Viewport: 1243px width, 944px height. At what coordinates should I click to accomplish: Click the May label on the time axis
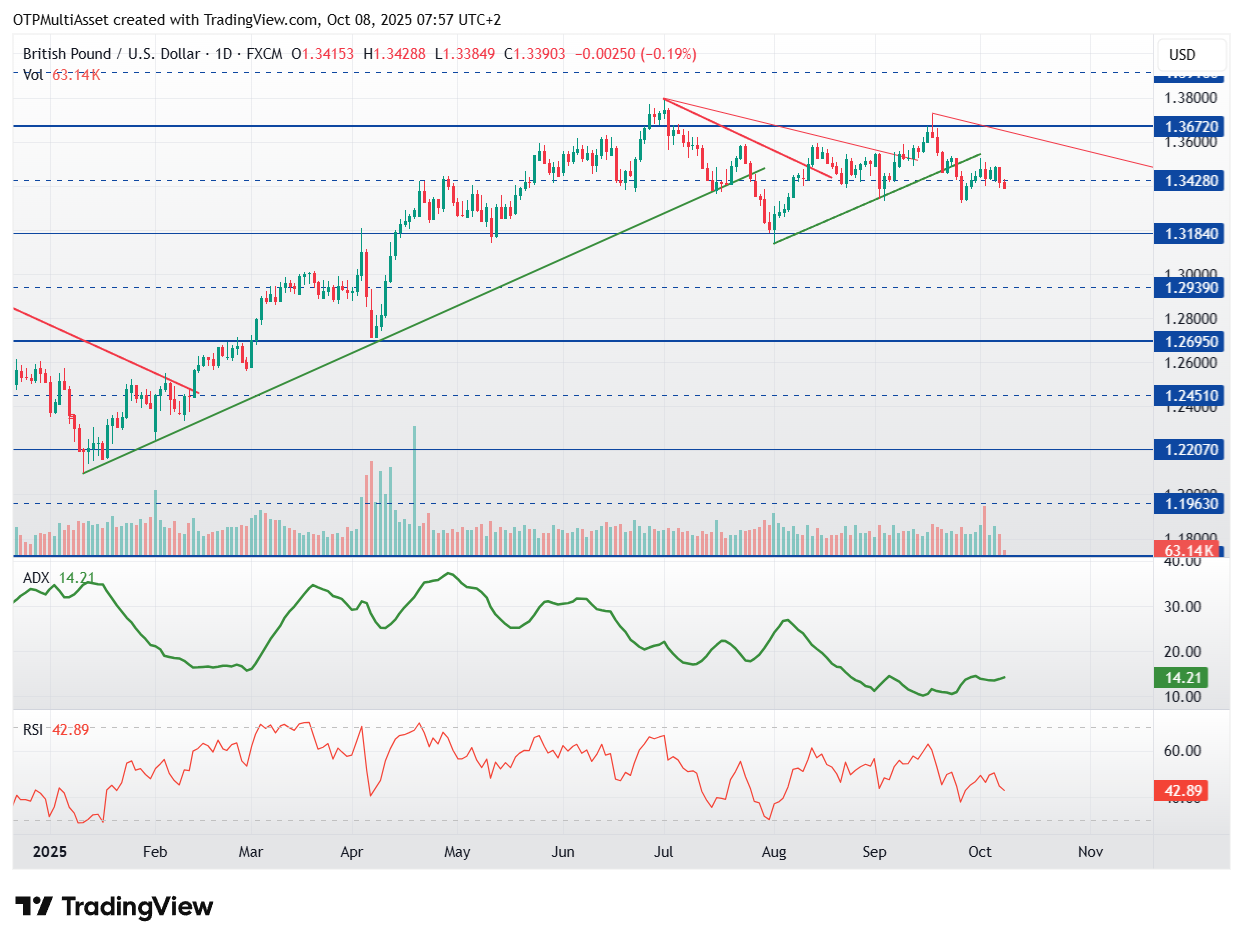pos(456,852)
